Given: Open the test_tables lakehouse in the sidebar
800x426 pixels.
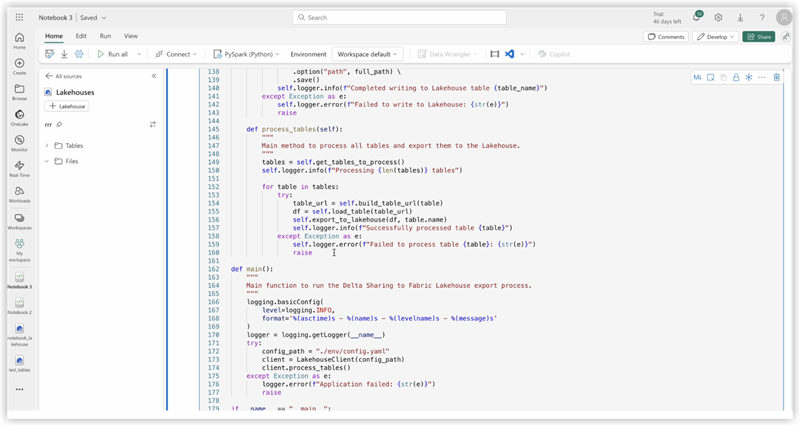Looking at the screenshot, I should (x=19, y=363).
